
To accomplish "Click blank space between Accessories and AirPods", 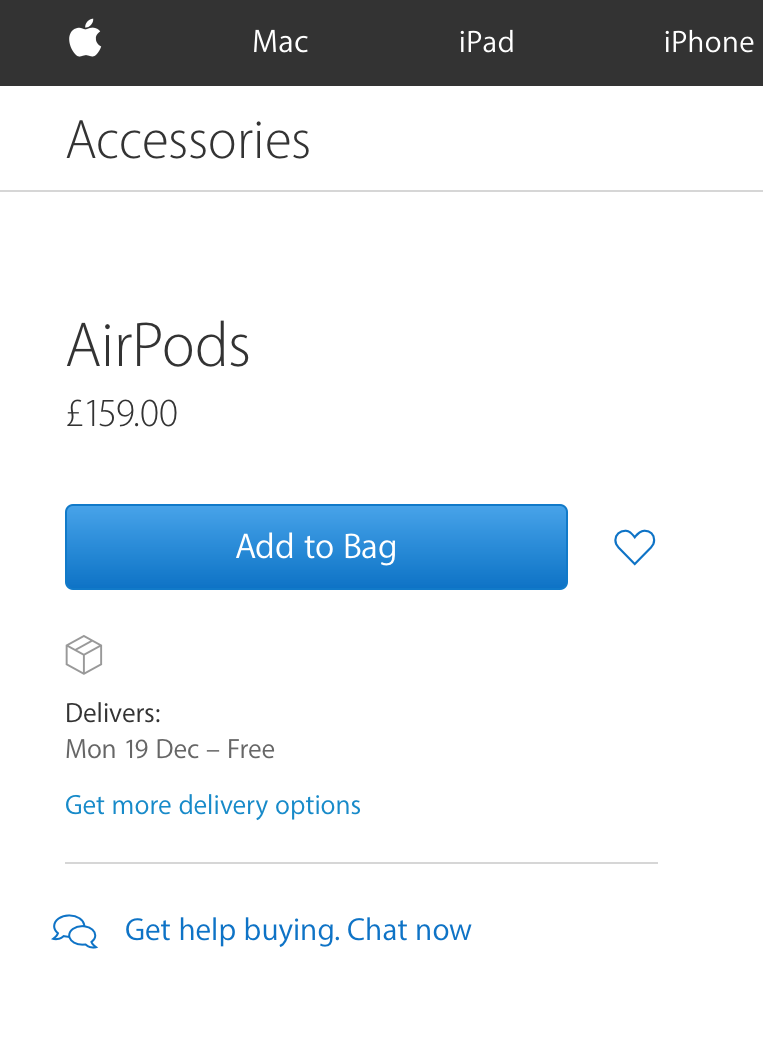I will [x=382, y=253].
